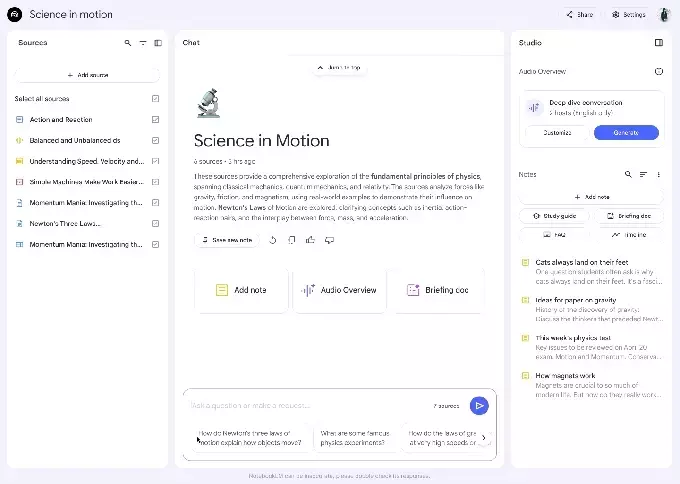Collapse the Sources panel icon

[158, 43]
